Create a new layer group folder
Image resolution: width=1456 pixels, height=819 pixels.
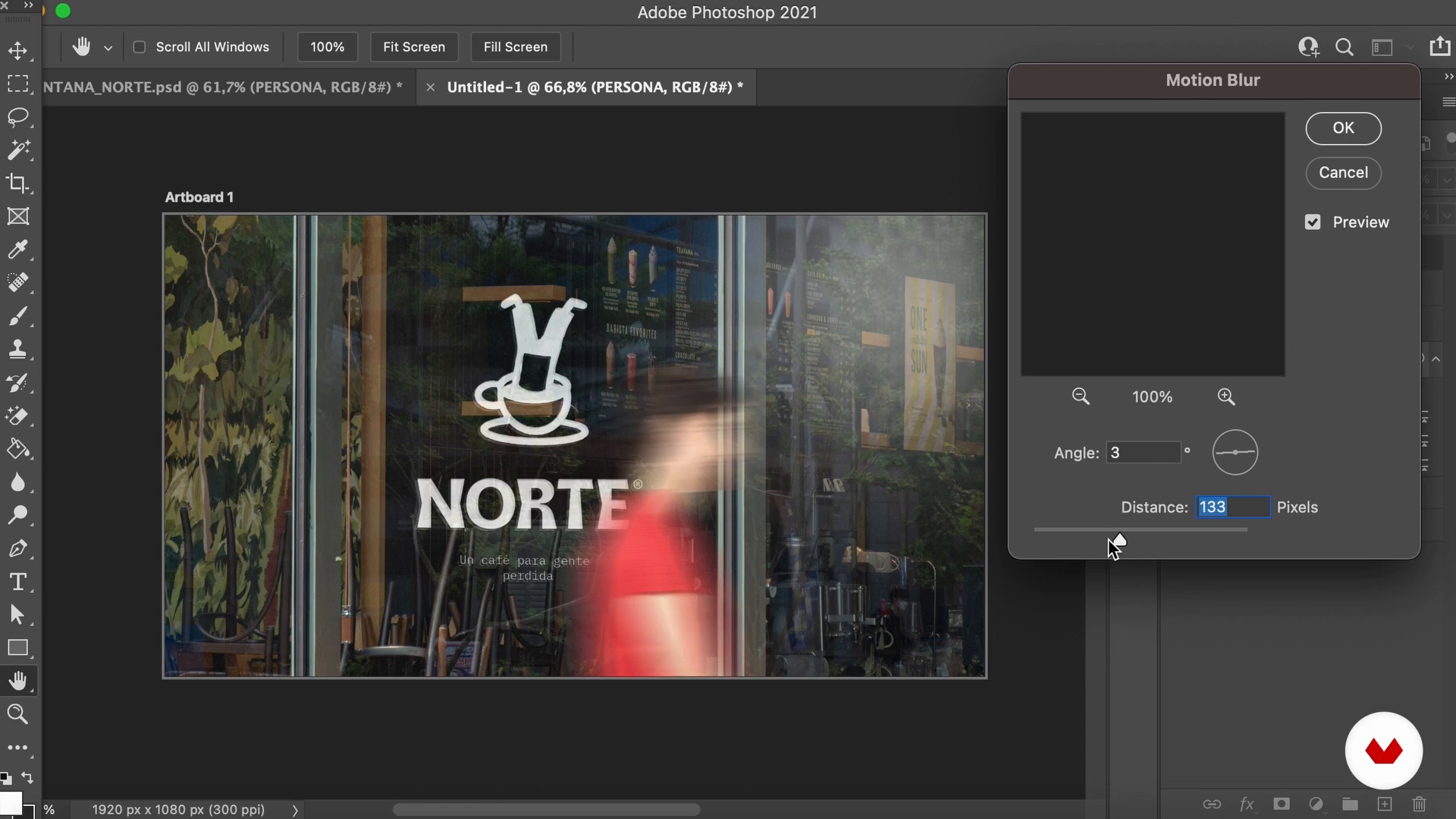tap(1350, 804)
